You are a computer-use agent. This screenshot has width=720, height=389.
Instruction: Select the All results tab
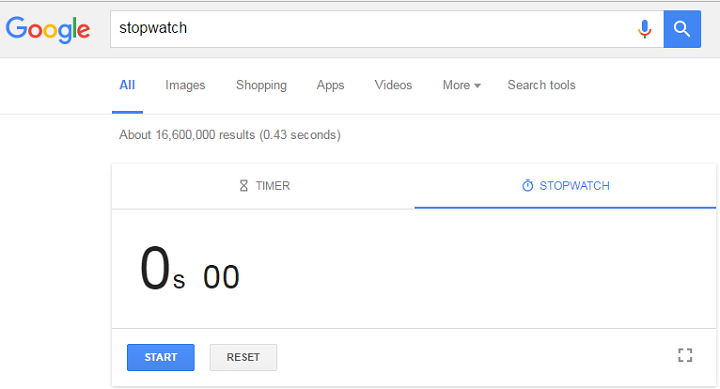point(127,85)
